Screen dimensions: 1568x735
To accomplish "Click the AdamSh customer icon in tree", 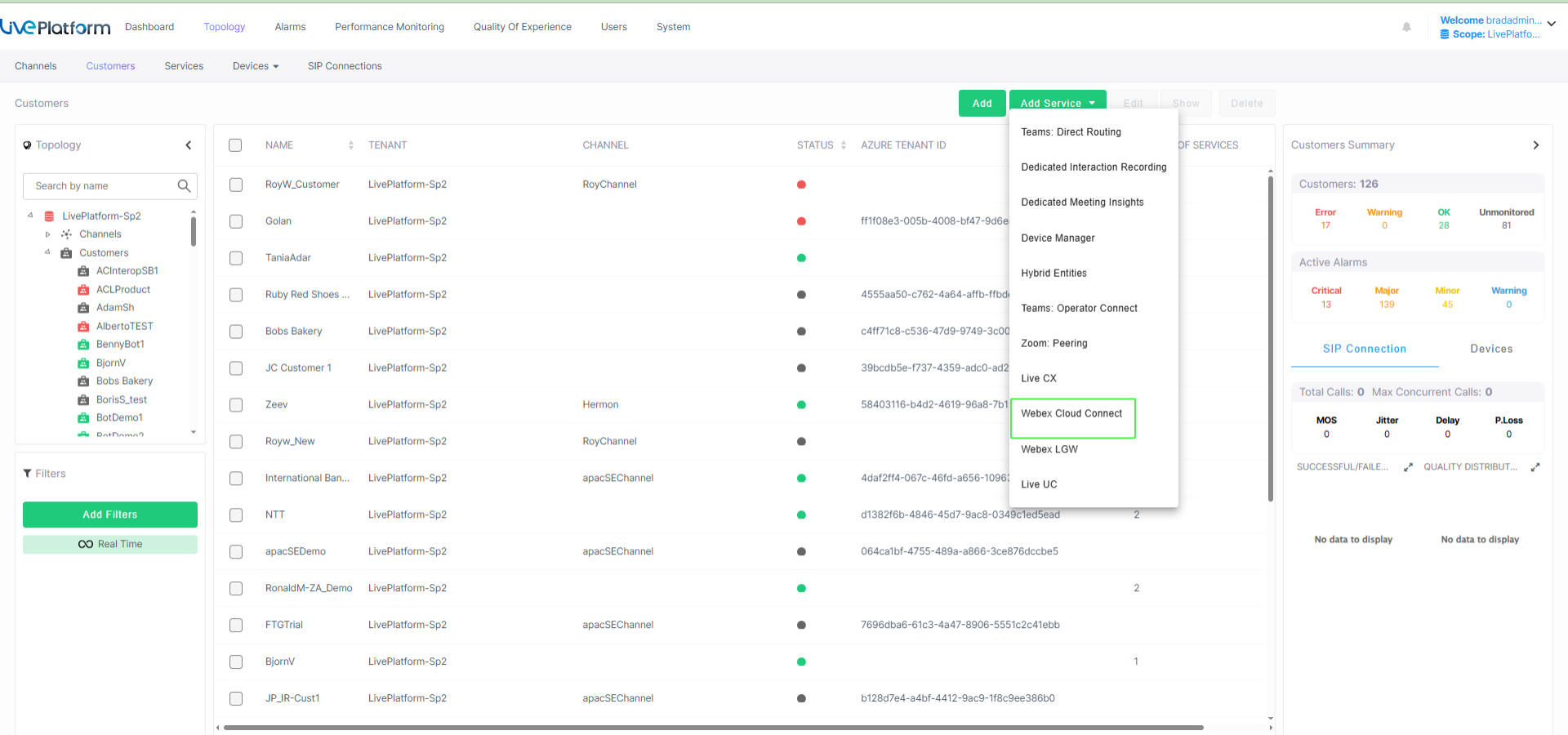I will [83, 308].
